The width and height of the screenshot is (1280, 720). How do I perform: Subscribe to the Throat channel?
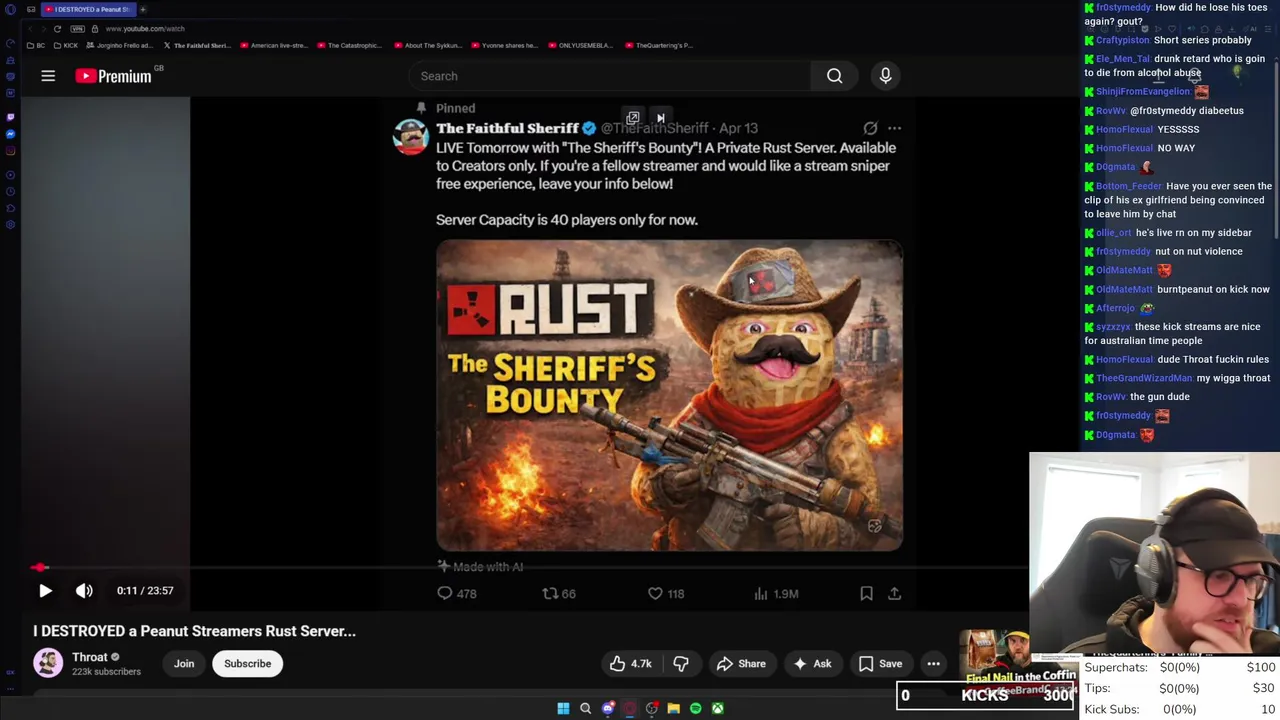(248, 664)
